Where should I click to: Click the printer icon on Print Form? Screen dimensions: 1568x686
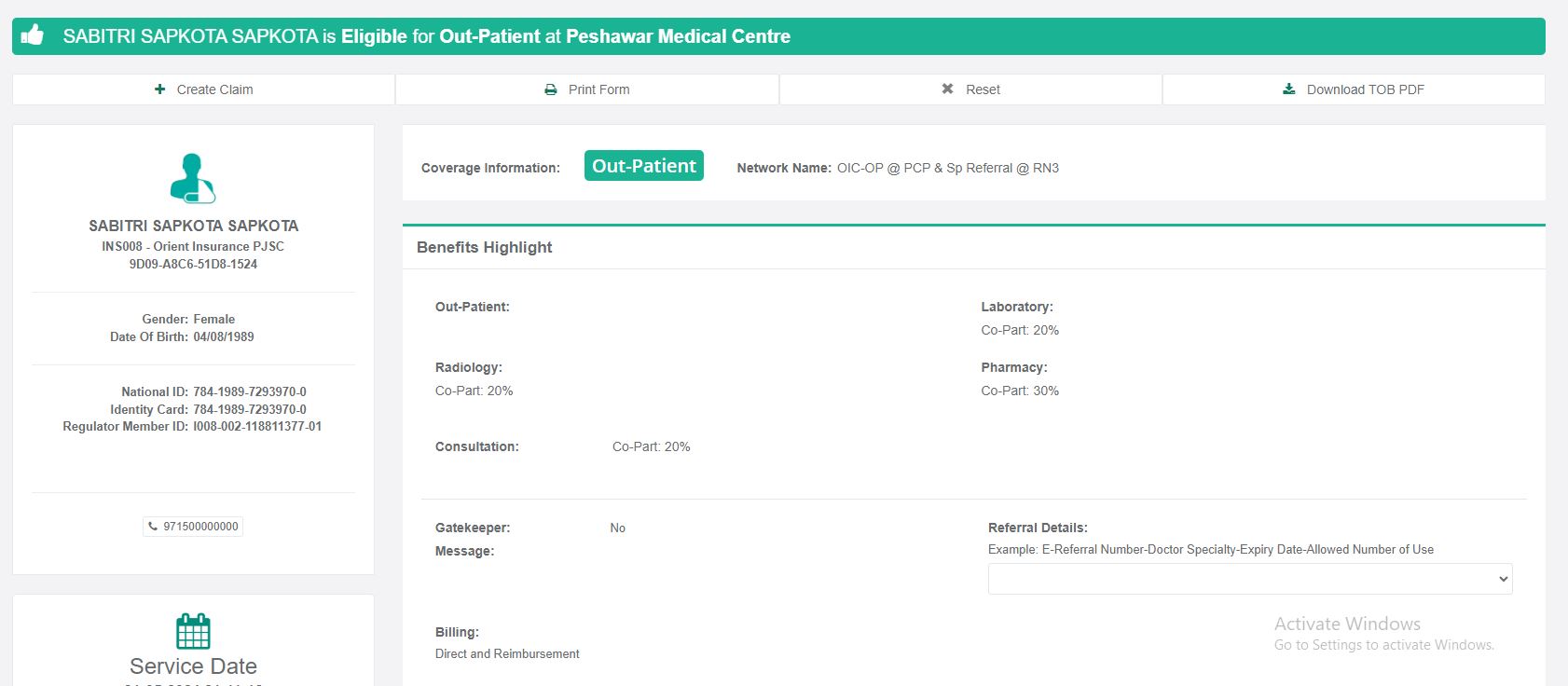click(551, 89)
